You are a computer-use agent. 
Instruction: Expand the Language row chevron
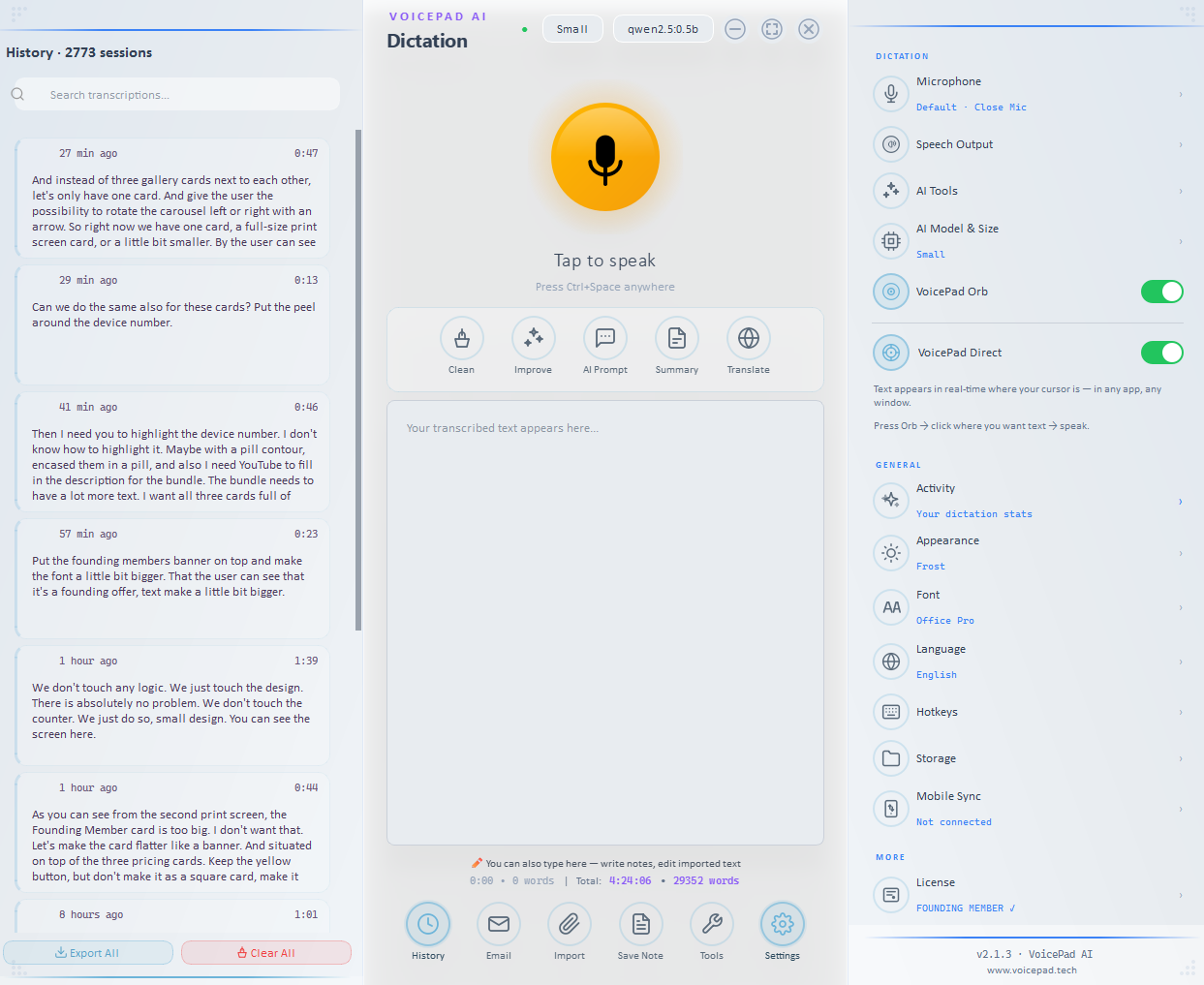click(x=1181, y=662)
